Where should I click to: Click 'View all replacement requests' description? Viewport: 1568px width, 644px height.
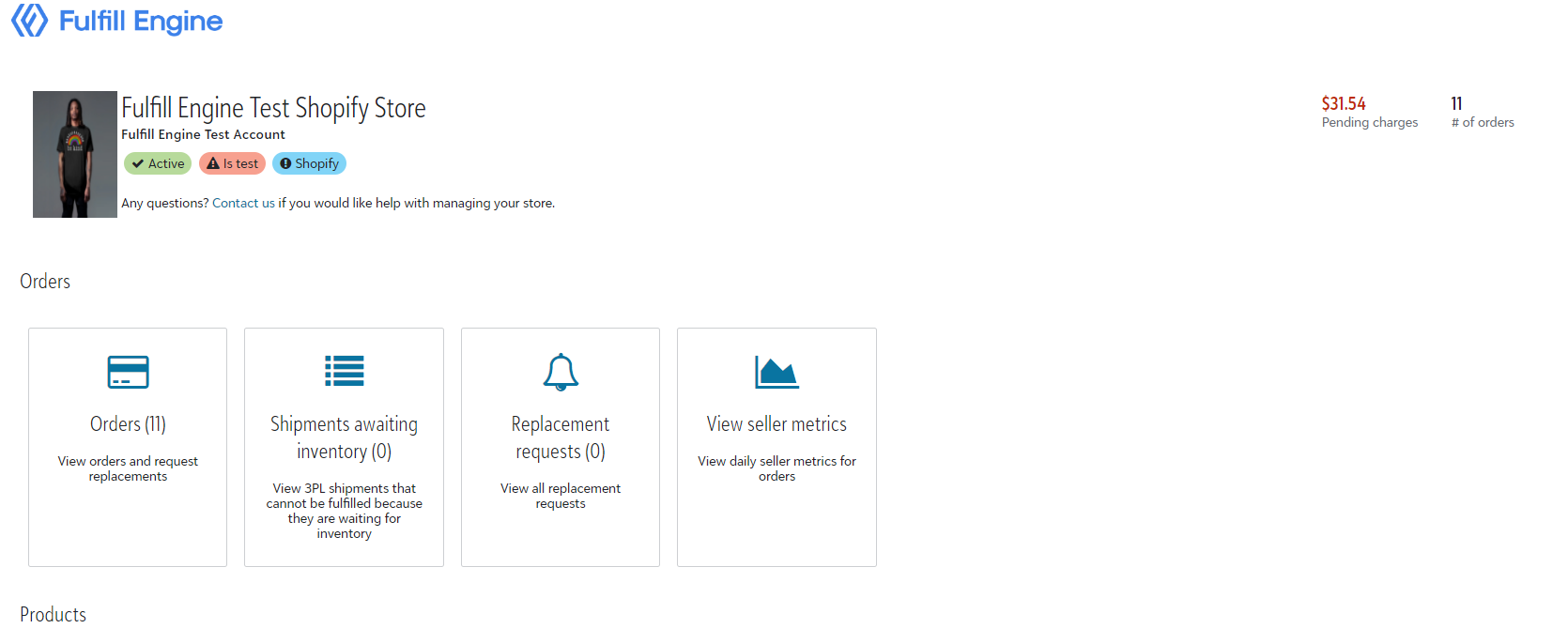[561, 496]
